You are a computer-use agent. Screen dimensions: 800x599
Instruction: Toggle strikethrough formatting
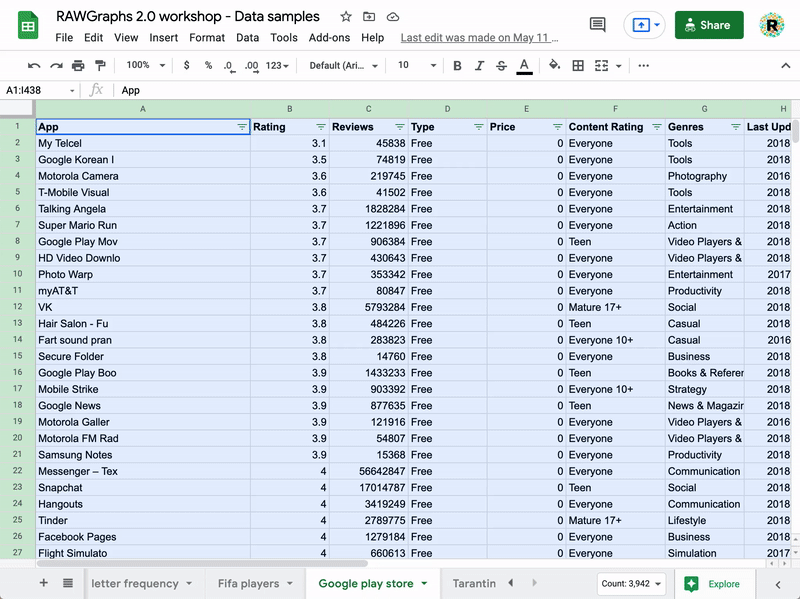pyautogui.click(x=501, y=65)
